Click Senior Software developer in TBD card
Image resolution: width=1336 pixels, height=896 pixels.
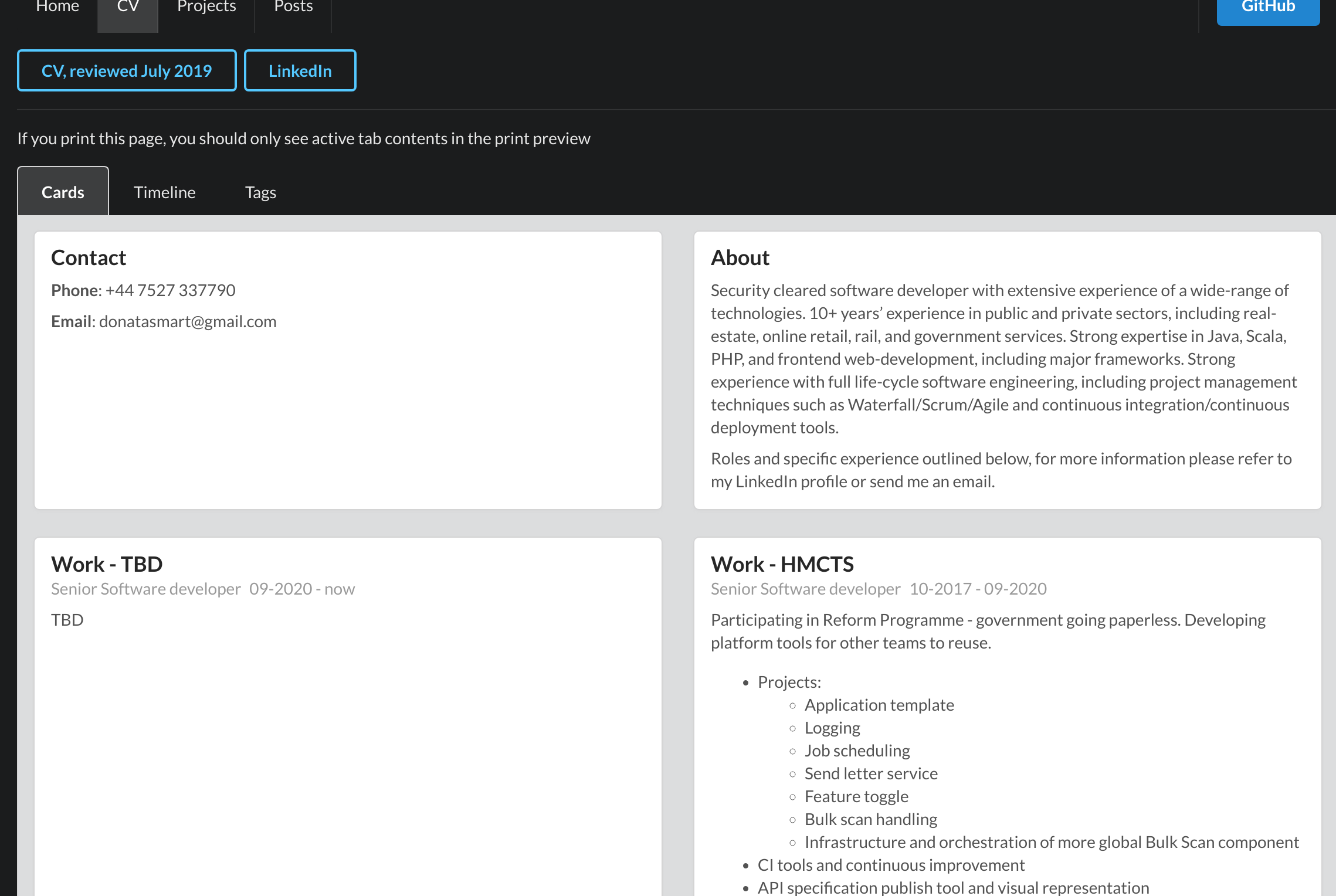point(146,589)
